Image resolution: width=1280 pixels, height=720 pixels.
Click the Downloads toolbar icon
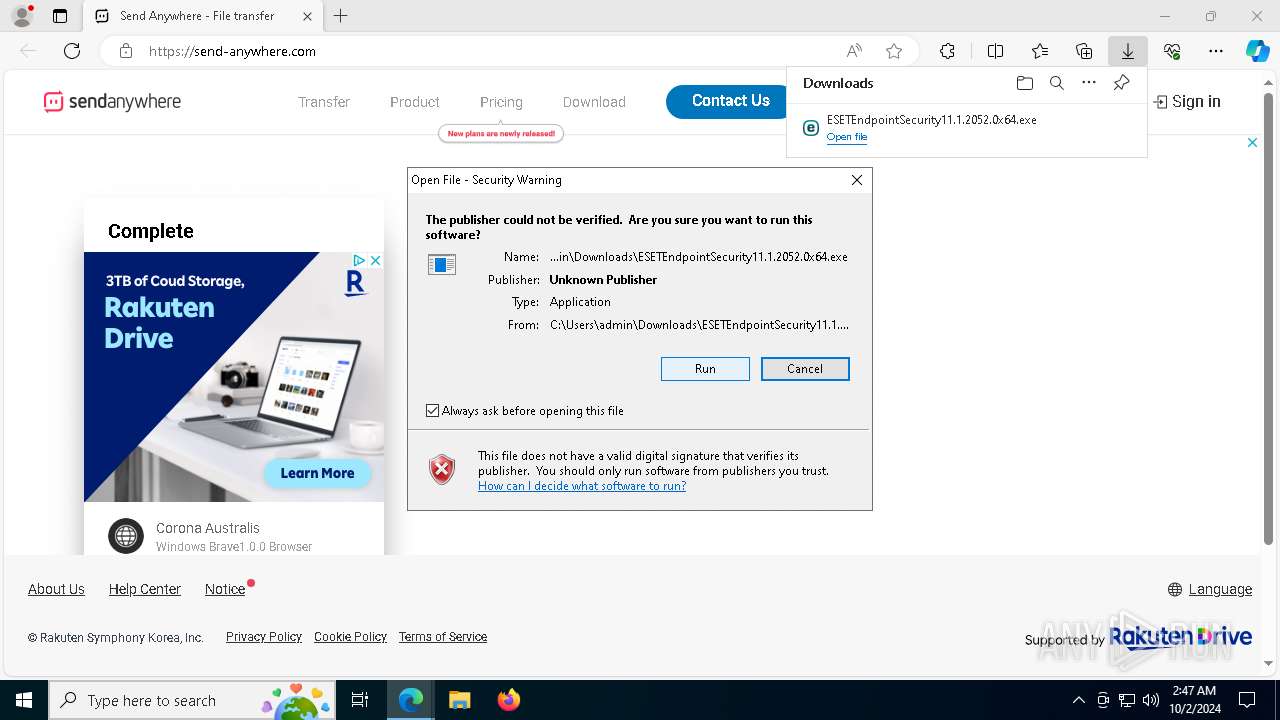pyautogui.click(x=1127, y=51)
